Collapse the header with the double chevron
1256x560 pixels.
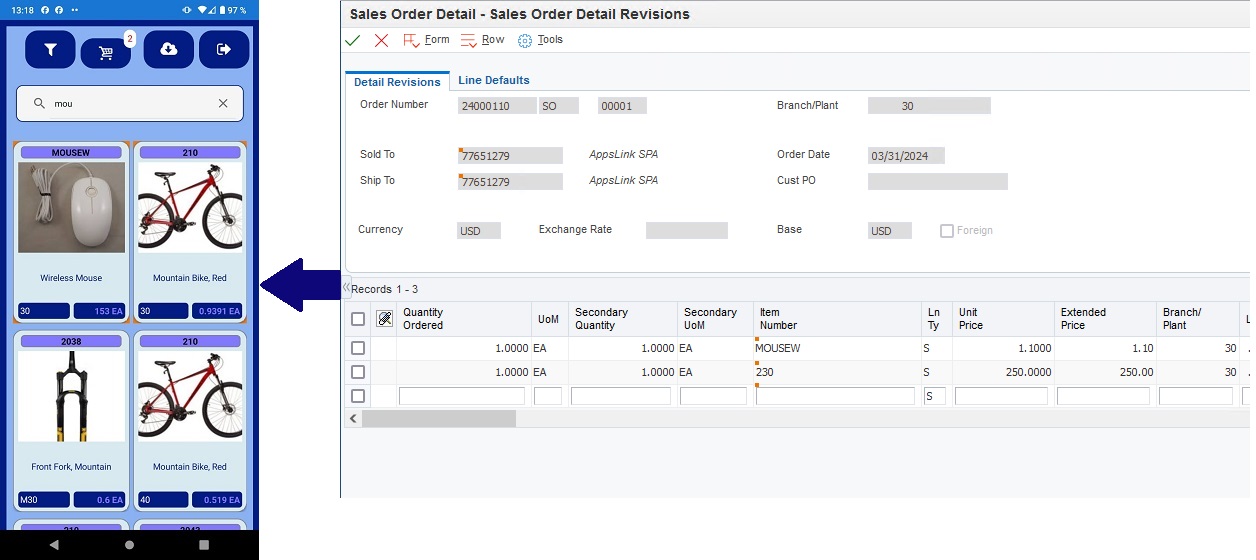[x=346, y=288]
